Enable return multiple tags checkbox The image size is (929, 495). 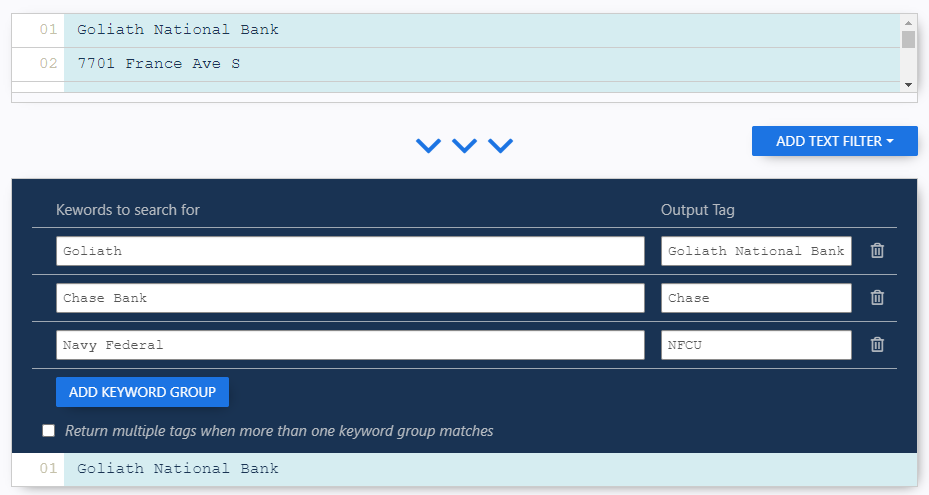click(49, 430)
